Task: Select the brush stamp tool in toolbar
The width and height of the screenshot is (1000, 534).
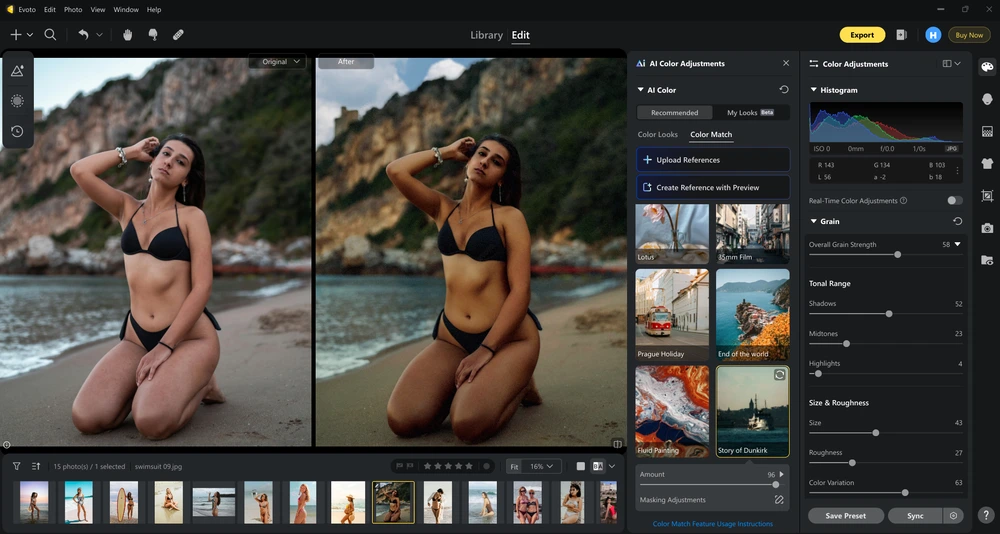Action: click(x=153, y=35)
